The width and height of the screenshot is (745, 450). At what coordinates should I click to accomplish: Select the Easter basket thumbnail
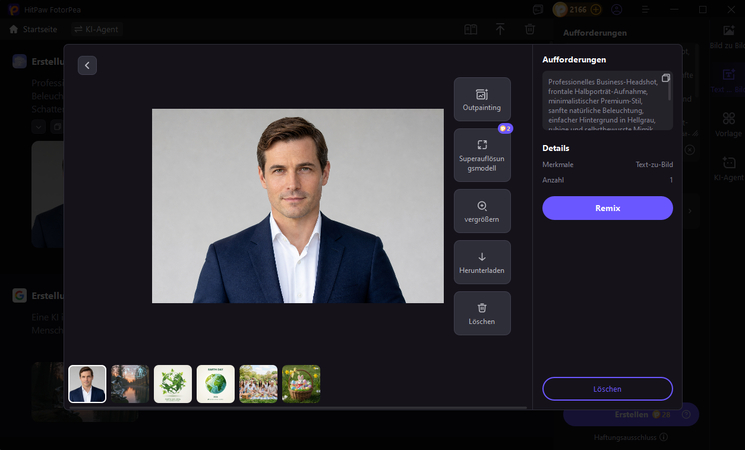pyautogui.click(x=301, y=384)
